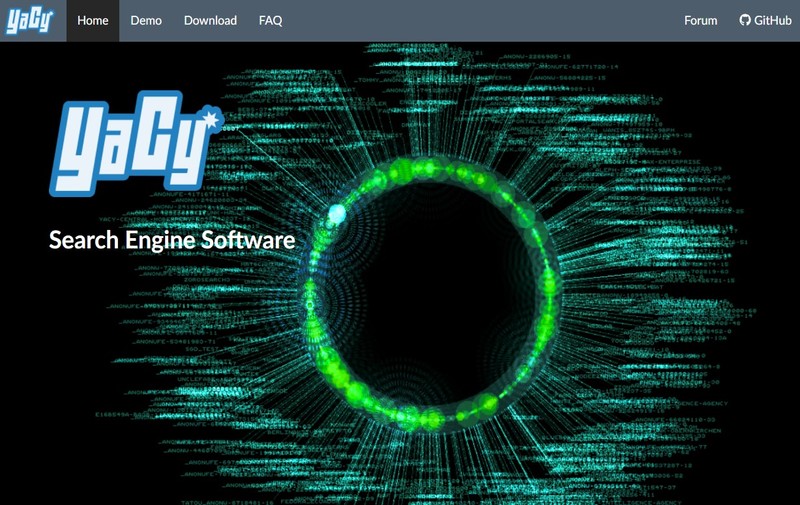Visit the Forum link
The width and height of the screenshot is (800, 505).
click(x=701, y=20)
